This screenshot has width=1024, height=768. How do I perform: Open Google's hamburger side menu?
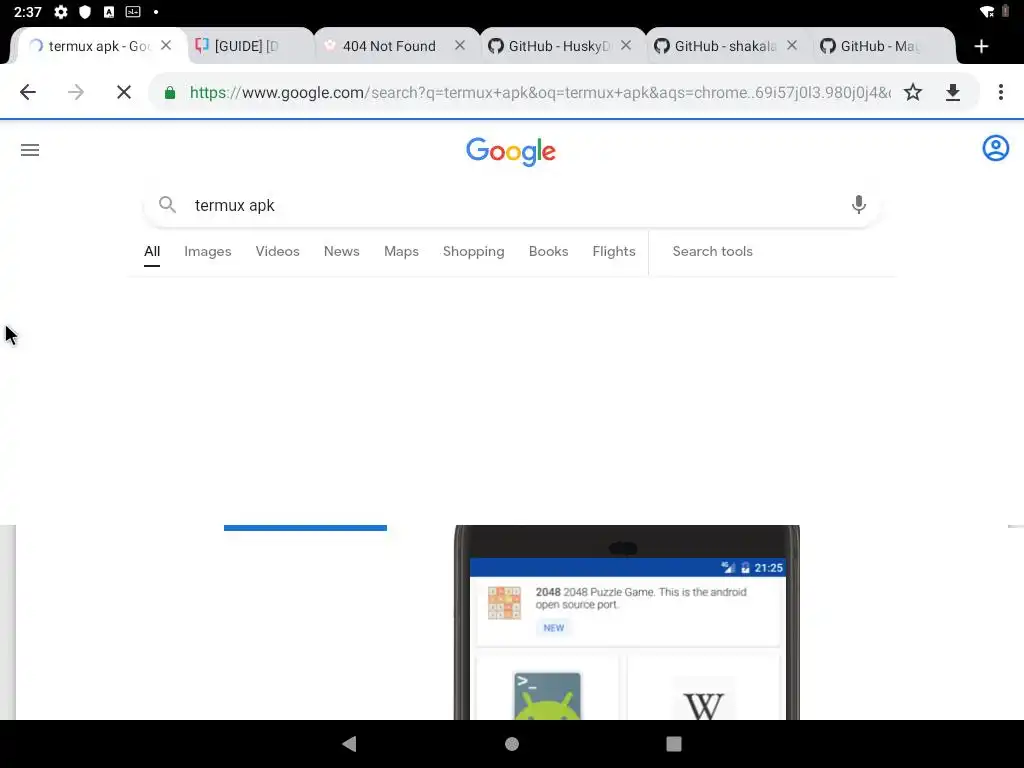pyautogui.click(x=30, y=150)
